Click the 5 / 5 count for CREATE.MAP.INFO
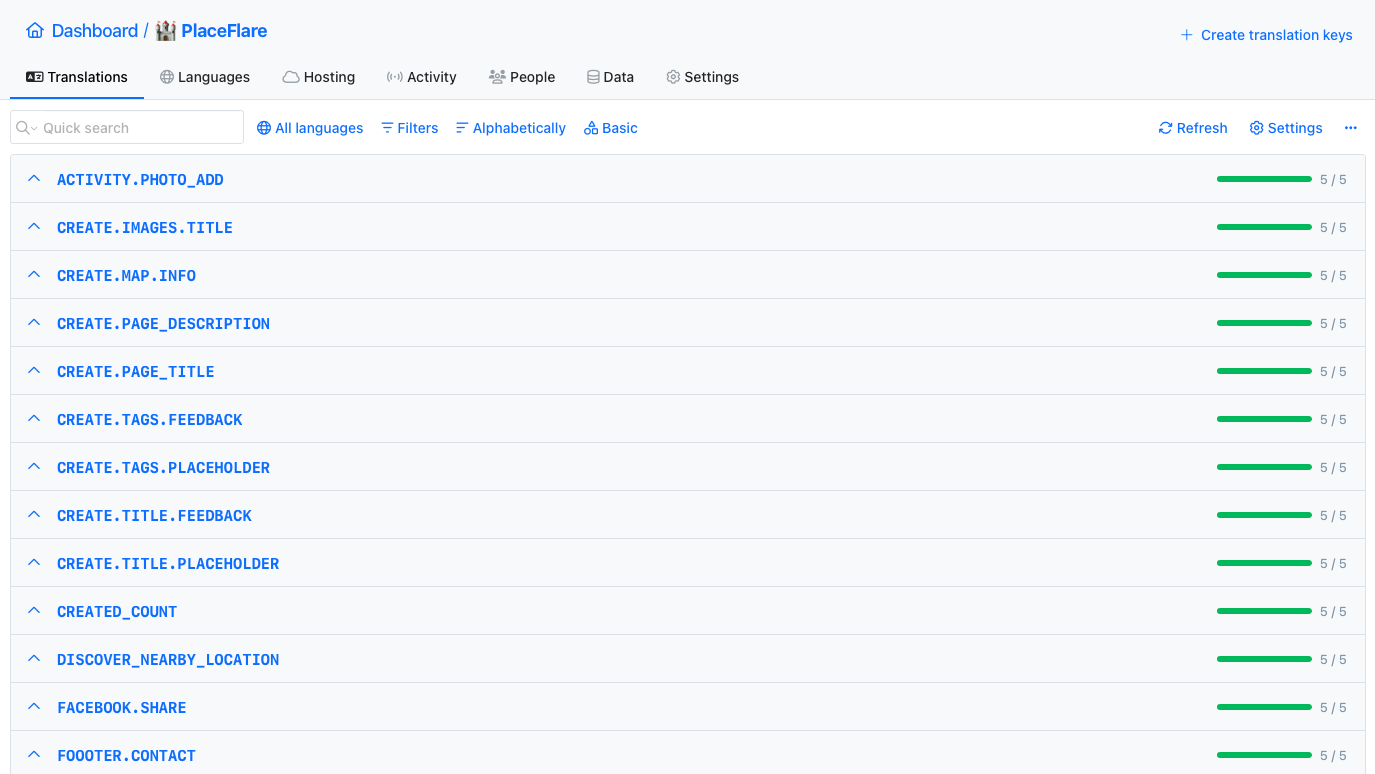1375x774 pixels. tap(1333, 276)
